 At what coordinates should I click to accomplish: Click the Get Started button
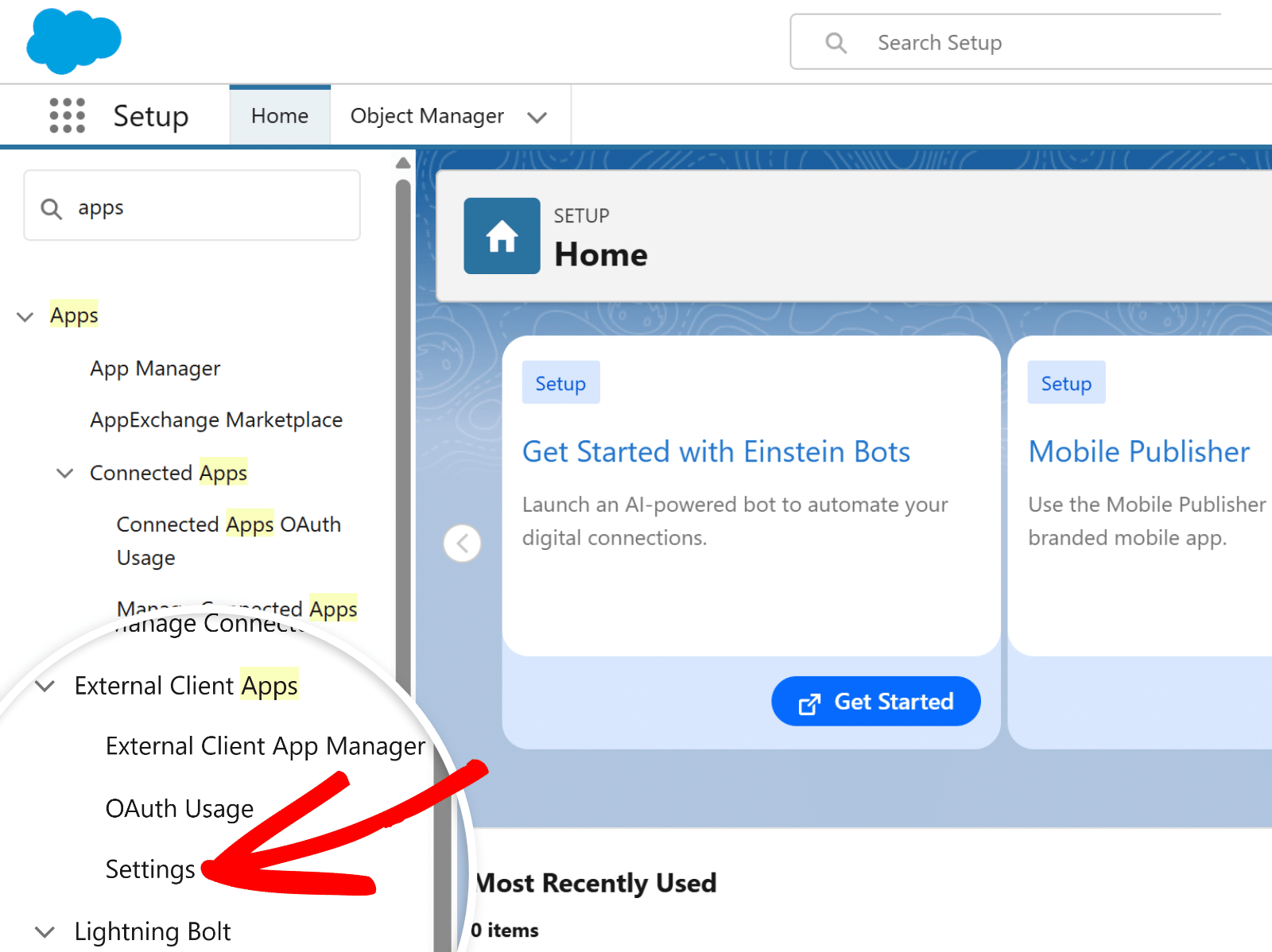coord(875,701)
